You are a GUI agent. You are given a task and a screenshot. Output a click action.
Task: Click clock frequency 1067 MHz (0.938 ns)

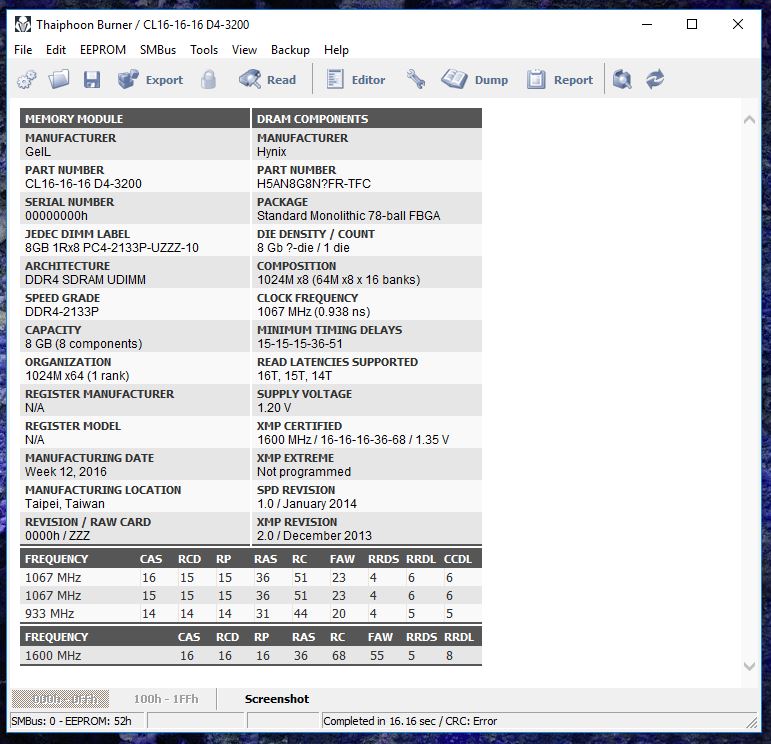coord(314,311)
